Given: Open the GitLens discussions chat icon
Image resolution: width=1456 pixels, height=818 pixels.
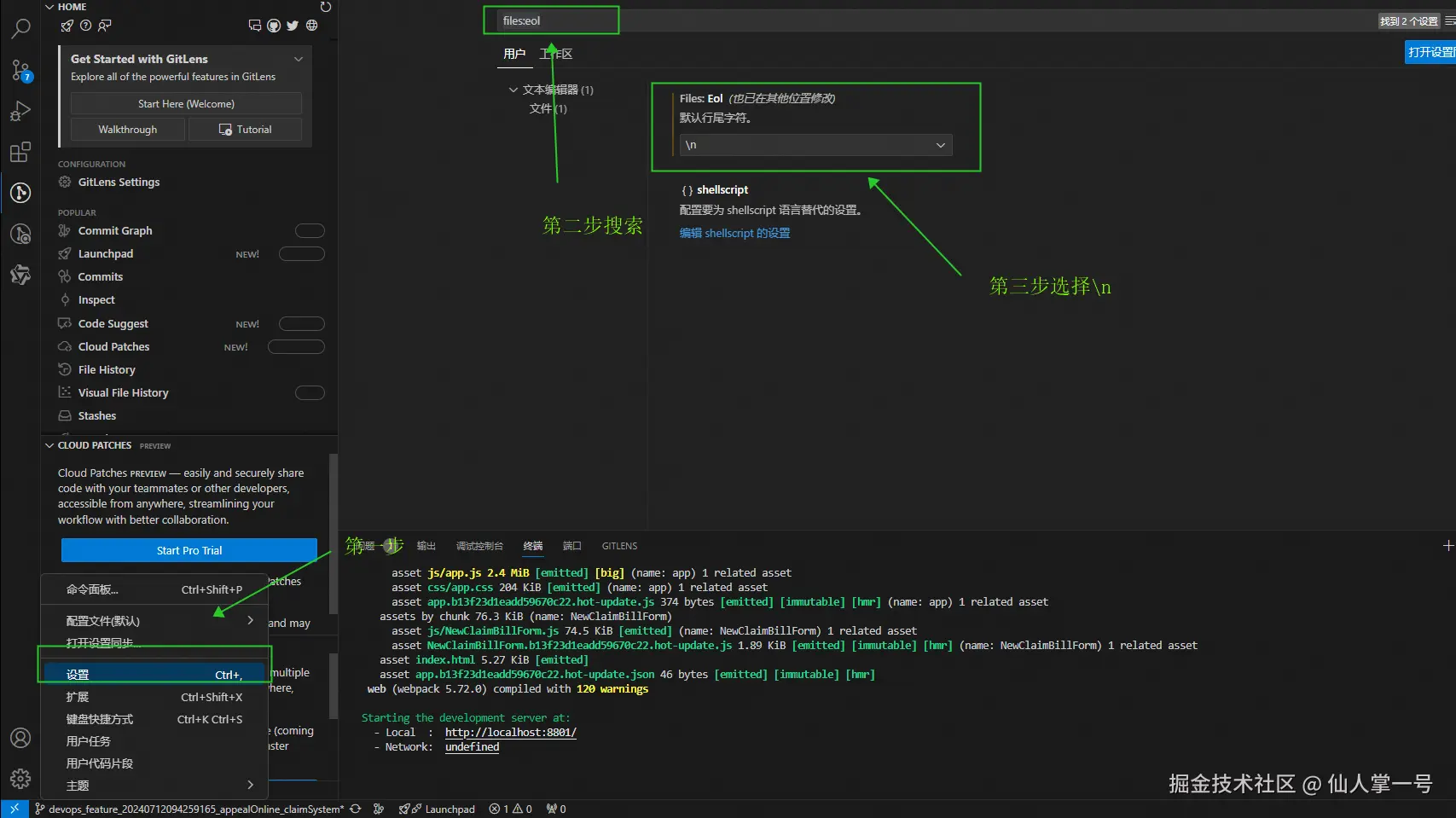Looking at the screenshot, I should pos(254,26).
